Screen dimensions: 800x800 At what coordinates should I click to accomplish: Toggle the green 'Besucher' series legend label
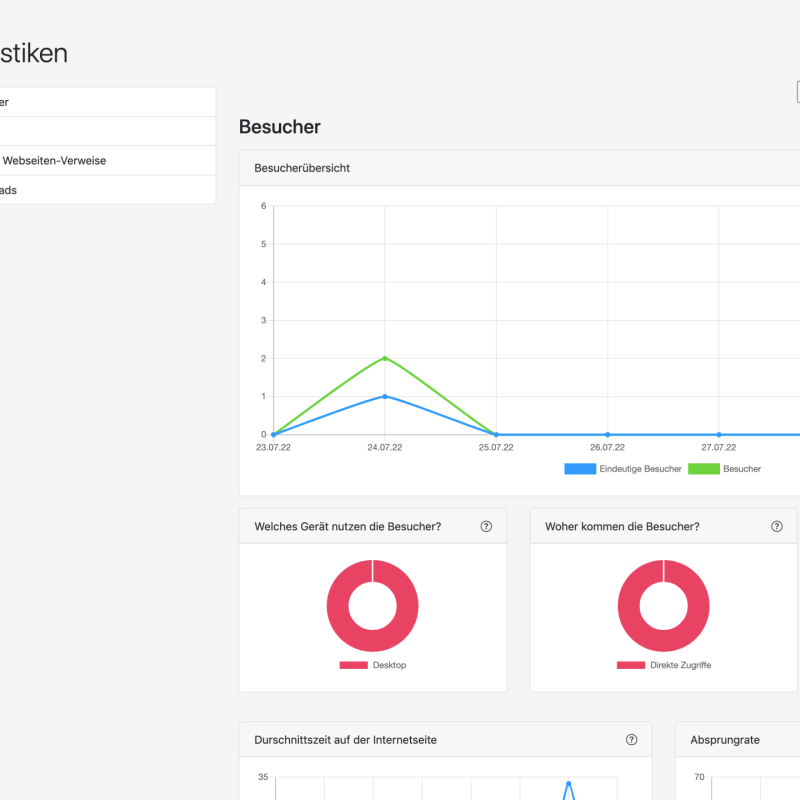[x=741, y=468]
